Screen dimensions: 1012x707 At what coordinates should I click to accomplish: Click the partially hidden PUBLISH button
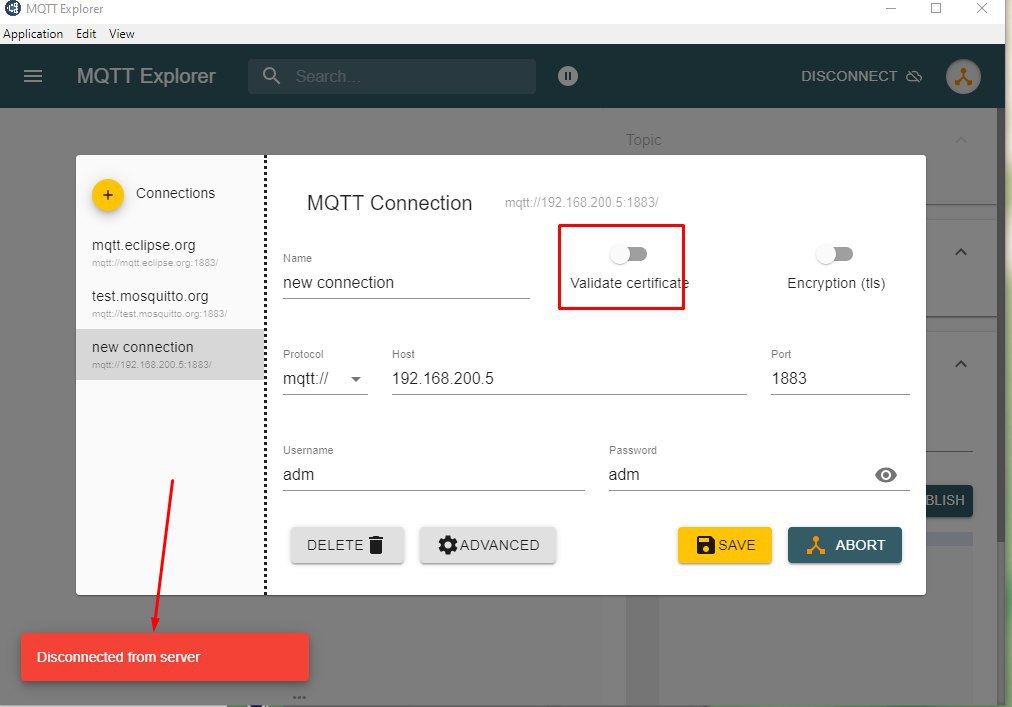[x=949, y=500]
